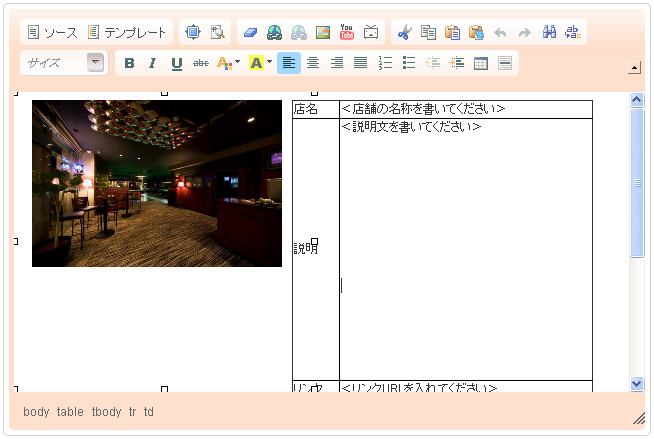Image resolution: width=654 pixels, height=439 pixels.
Task: Select the 'tbody' element in path bar
Action: pyautogui.click(x=106, y=412)
